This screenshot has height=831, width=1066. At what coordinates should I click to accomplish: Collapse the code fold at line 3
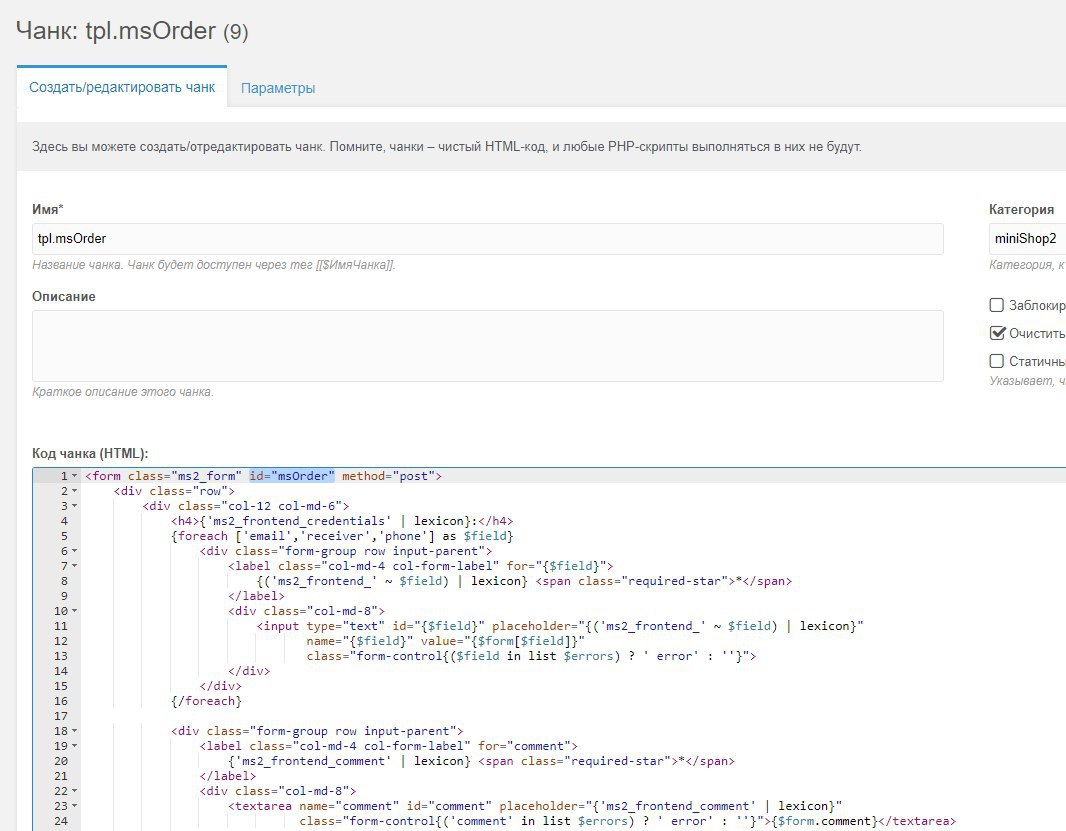coord(75,506)
